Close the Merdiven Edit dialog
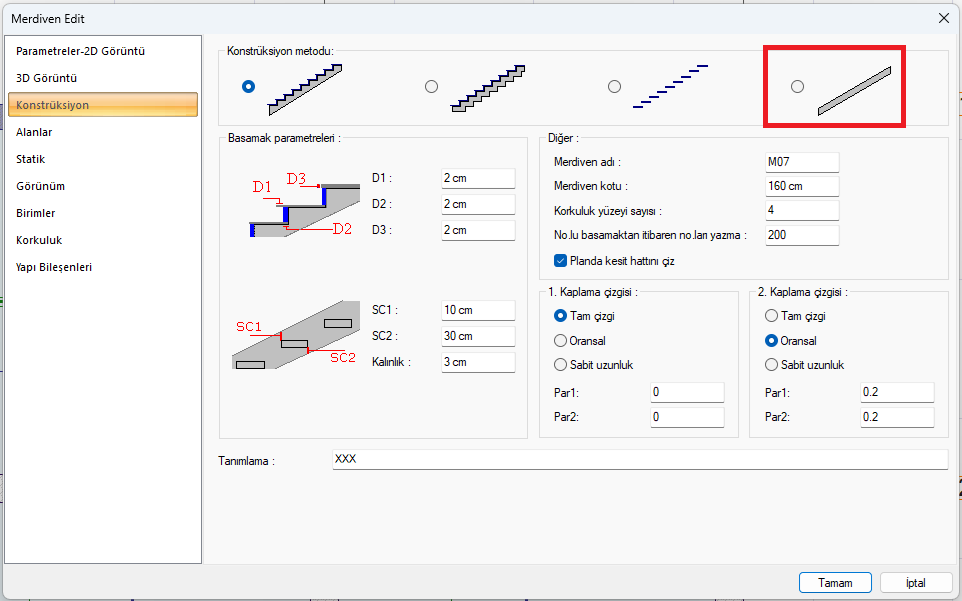This screenshot has height=601, width=962. [943, 17]
